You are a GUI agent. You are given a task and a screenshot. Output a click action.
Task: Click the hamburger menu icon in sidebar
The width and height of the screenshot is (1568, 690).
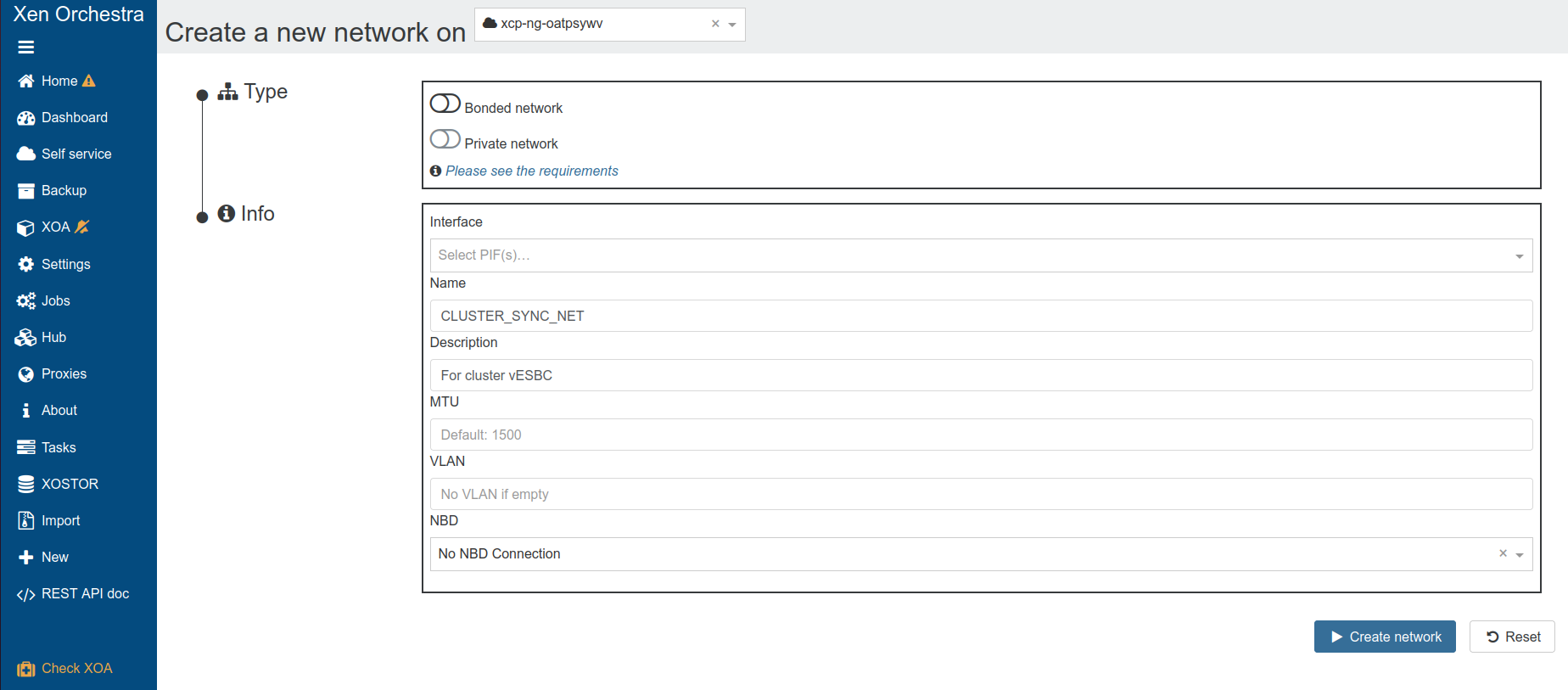pos(26,48)
